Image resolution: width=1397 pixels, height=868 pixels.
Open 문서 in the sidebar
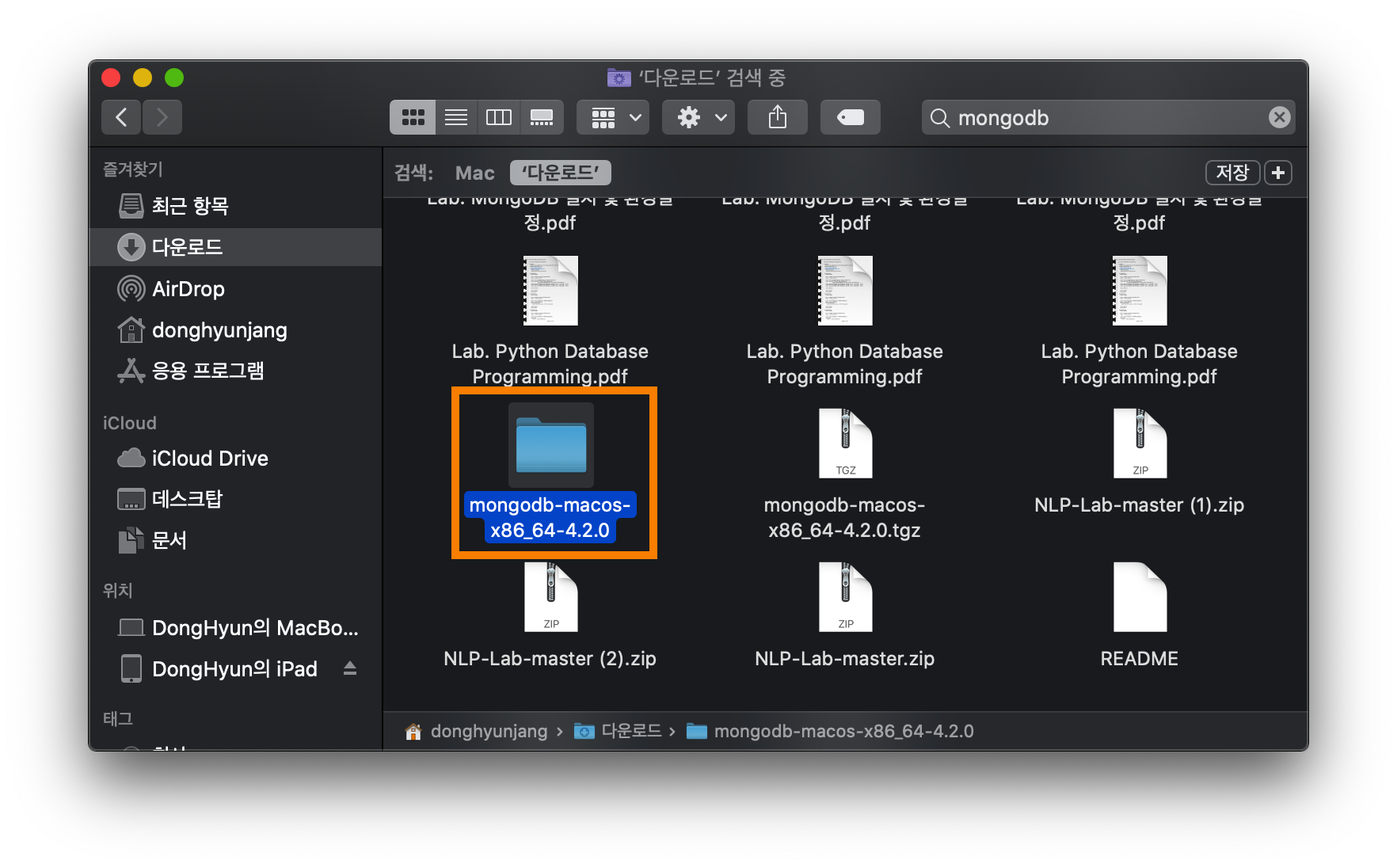click(235, 540)
